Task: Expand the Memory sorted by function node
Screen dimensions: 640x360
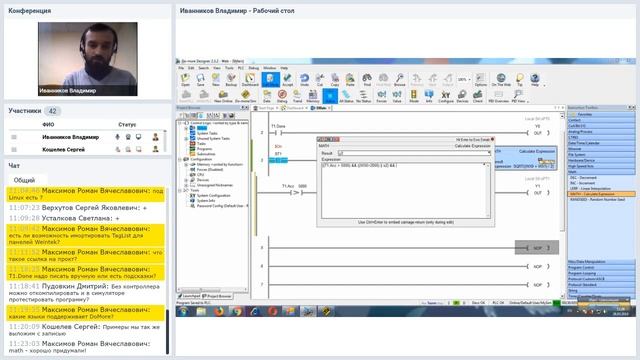Action: [x=187, y=164]
